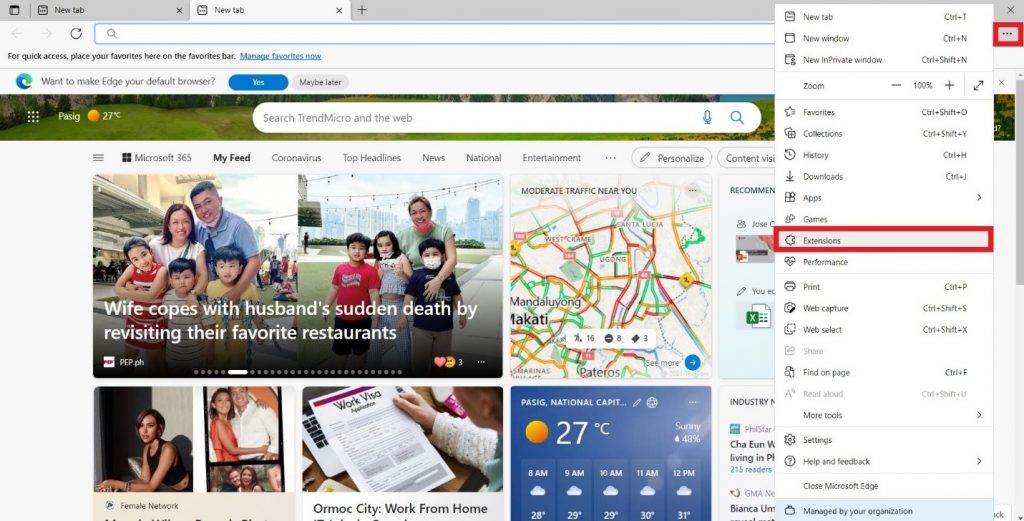1024x521 pixels.
Task: Enter full screen with the expand arrow icon
Action: [978, 86]
